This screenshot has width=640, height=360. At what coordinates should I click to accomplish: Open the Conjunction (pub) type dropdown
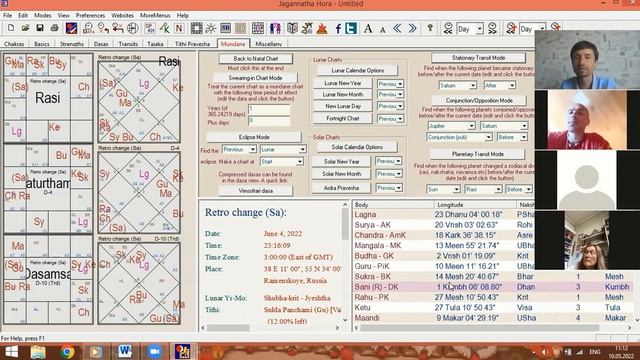(x=459, y=137)
